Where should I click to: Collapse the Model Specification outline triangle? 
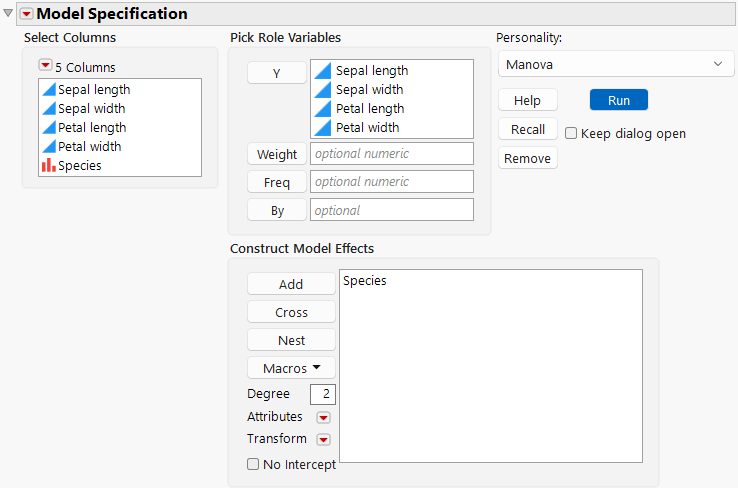[x=9, y=14]
